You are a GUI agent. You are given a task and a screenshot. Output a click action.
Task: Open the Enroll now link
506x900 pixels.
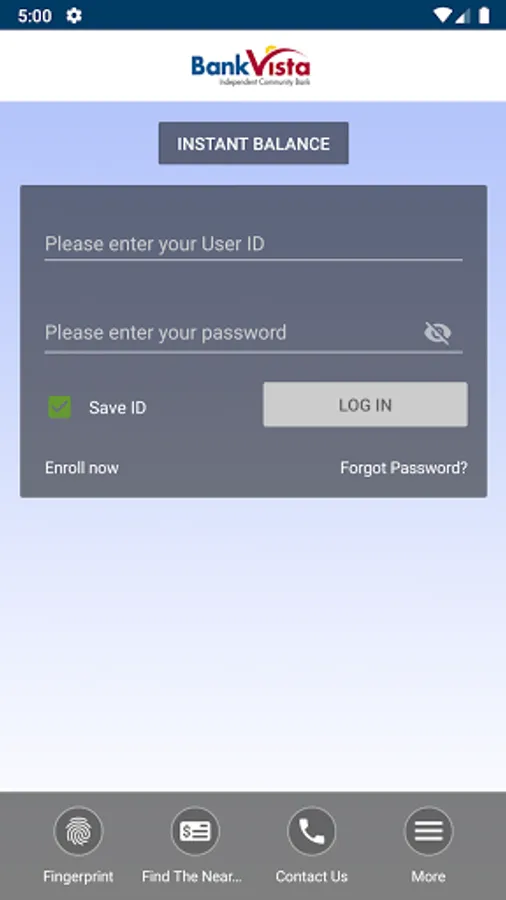pyautogui.click(x=82, y=468)
